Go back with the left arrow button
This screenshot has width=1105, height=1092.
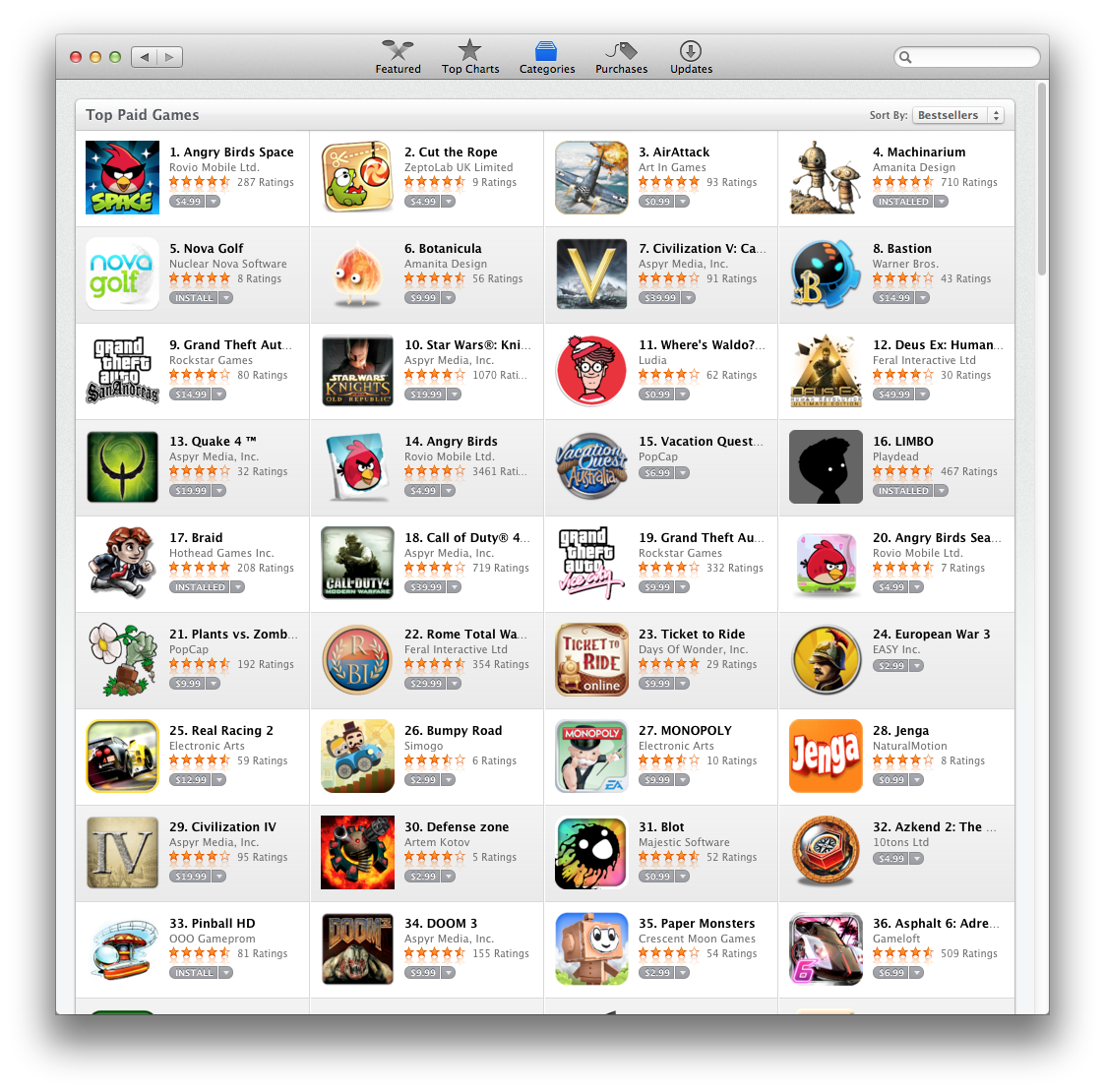tap(145, 57)
